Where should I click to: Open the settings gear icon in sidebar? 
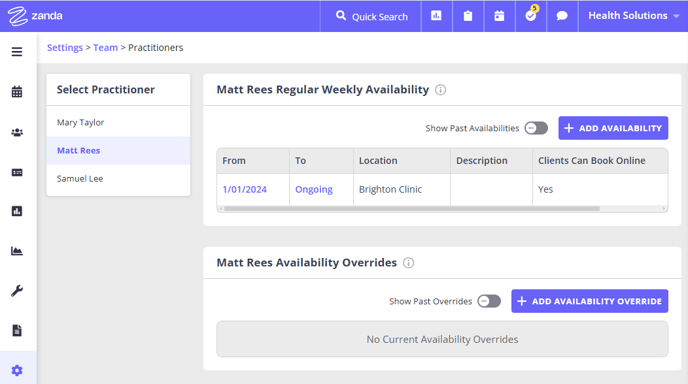click(17, 370)
